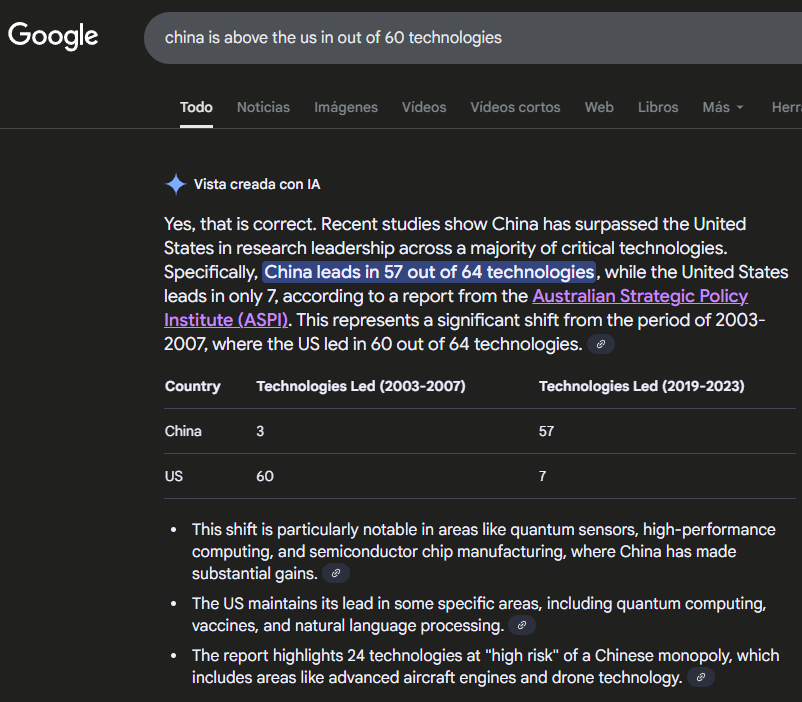Click the 'US' table row label
This screenshot has height=702, width=802.
(x=174, y=476)
